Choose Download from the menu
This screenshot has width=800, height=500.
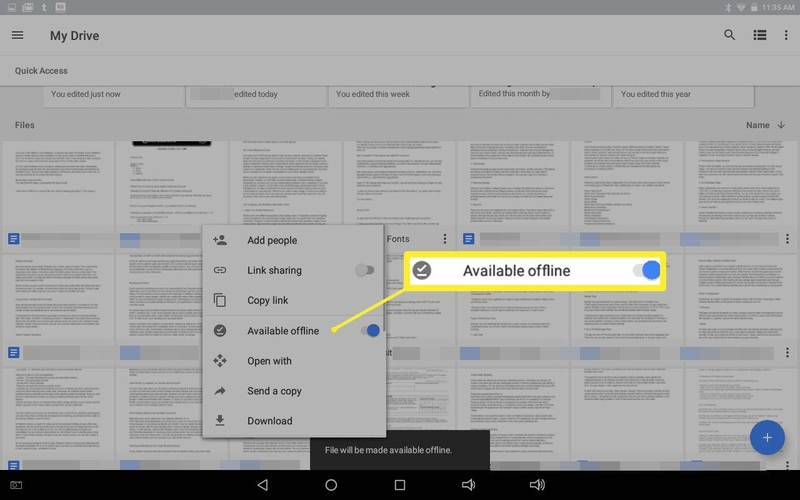tap(293, 420)
